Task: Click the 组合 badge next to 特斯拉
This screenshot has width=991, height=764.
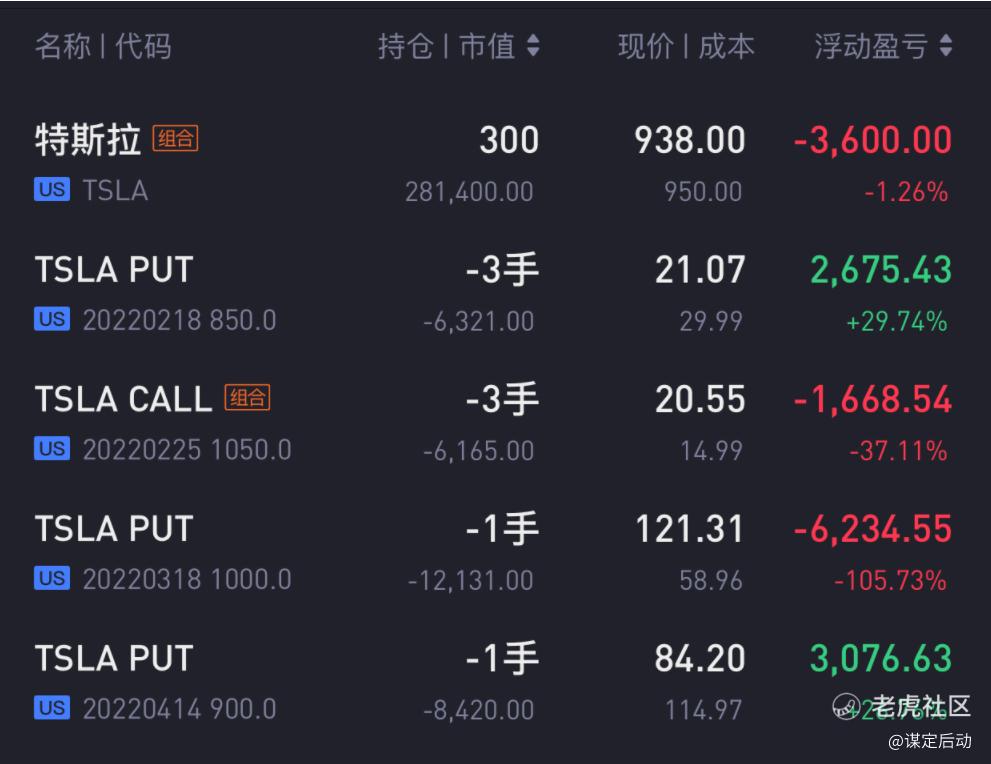Action: 175,139
